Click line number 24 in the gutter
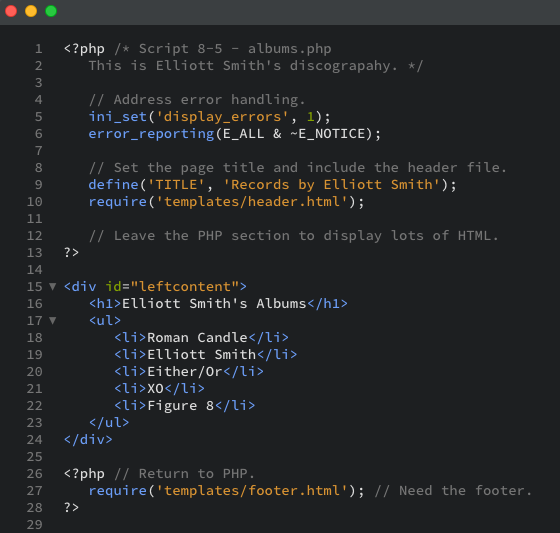The height and width of the screenshot is (533, 560). click(35, 439)
